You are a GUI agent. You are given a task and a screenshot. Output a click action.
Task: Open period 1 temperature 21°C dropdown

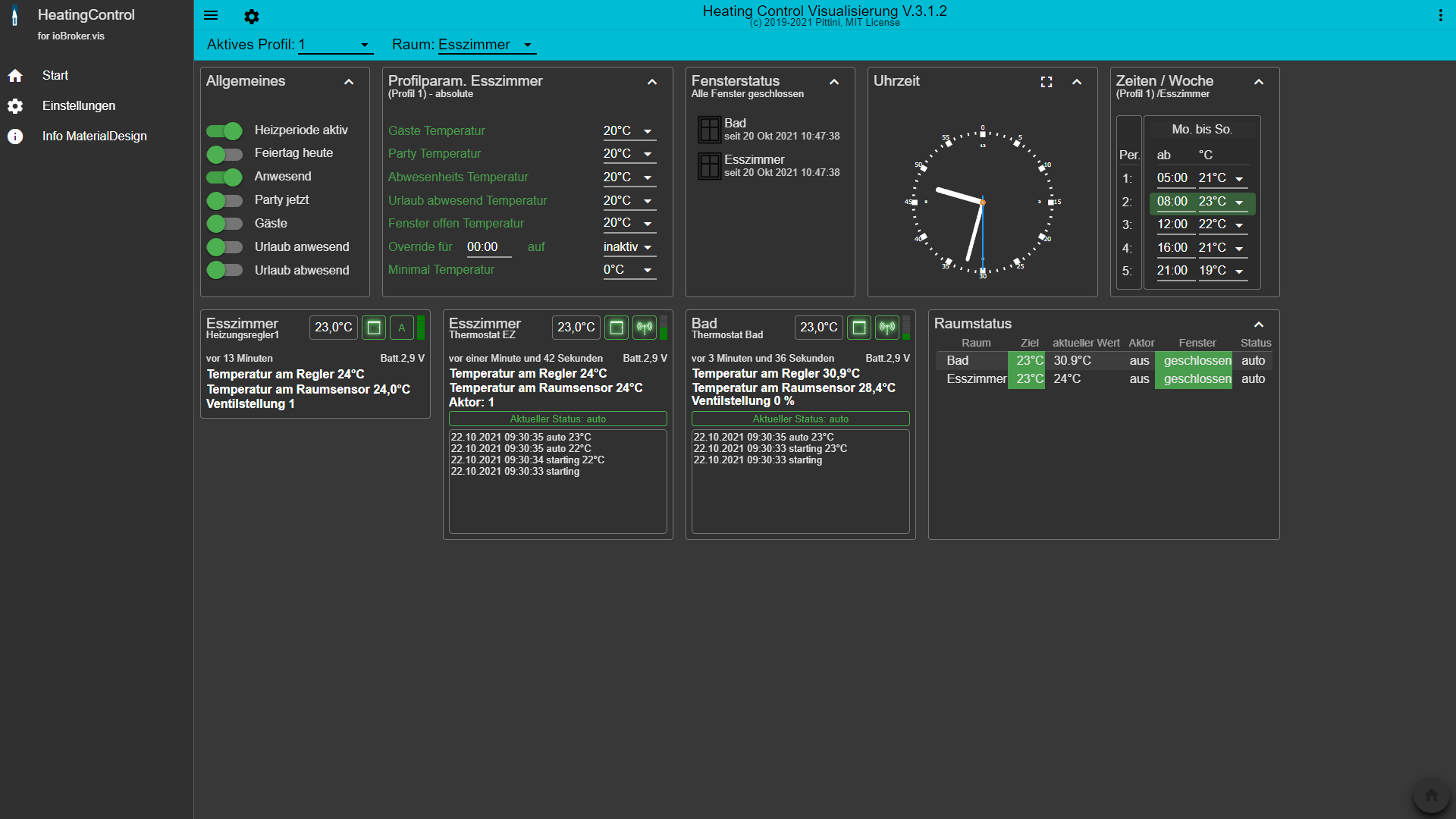(1222, 178)
